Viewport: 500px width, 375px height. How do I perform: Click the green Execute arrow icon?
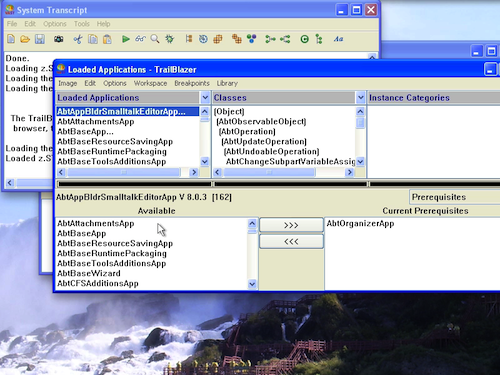pos(126,39)
